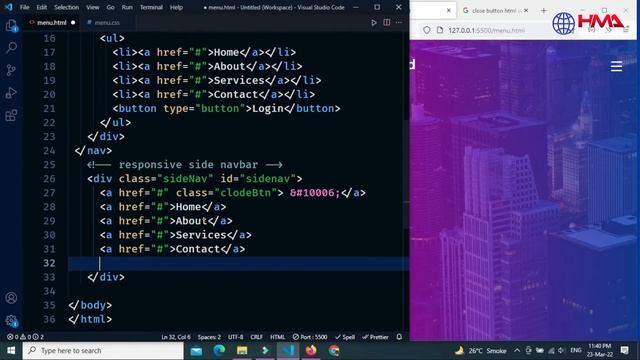Split the editor to the right

(x=387, y=22)
